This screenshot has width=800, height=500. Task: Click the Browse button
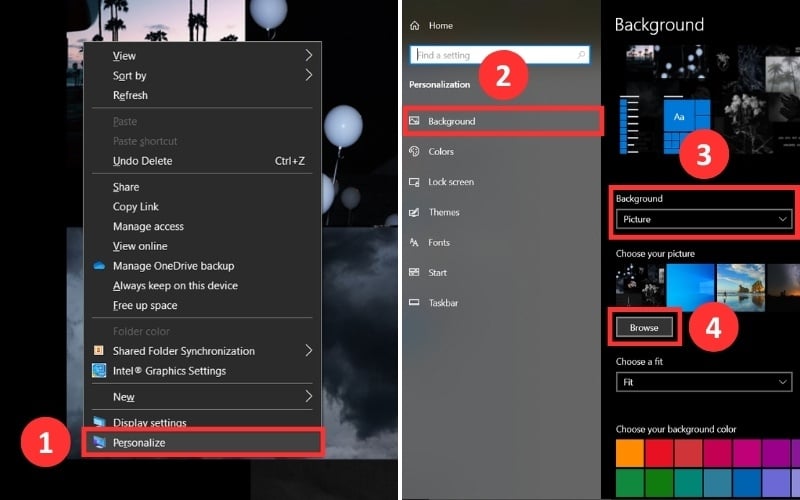click(644, 328)
